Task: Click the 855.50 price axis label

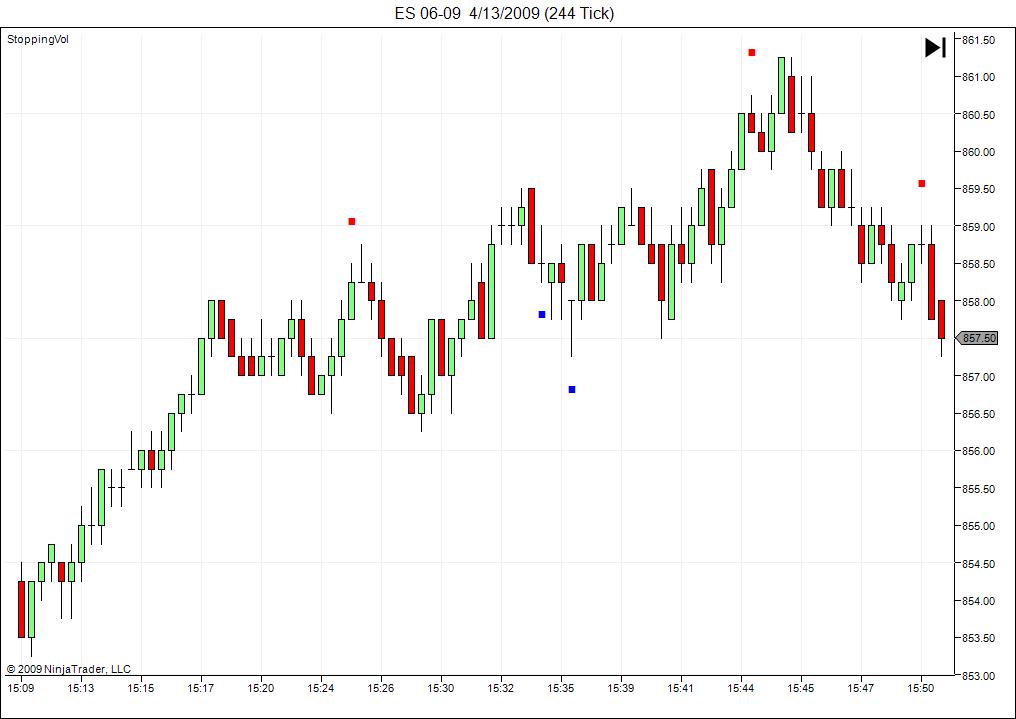Action: point(978,488)
